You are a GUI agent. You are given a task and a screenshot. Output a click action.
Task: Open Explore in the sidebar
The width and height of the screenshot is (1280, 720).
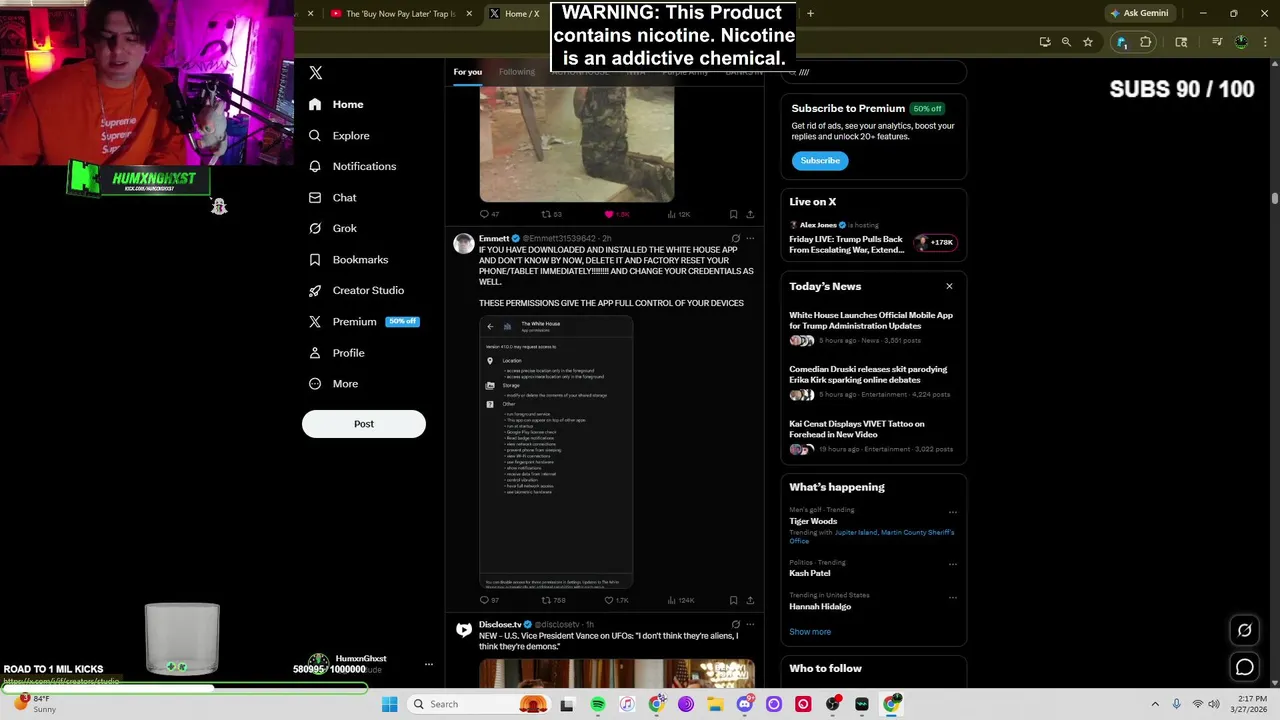coord(340,135)
